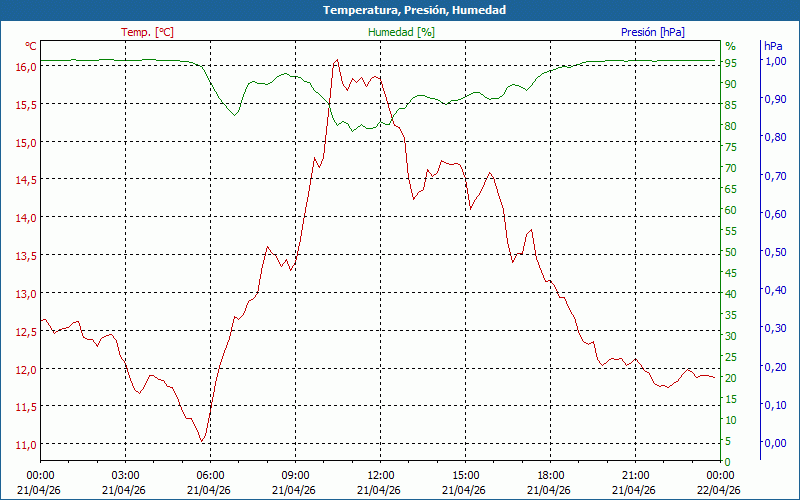Click the blue hPa axis unit label
The image size is (800, 500).
click(773, 46)
